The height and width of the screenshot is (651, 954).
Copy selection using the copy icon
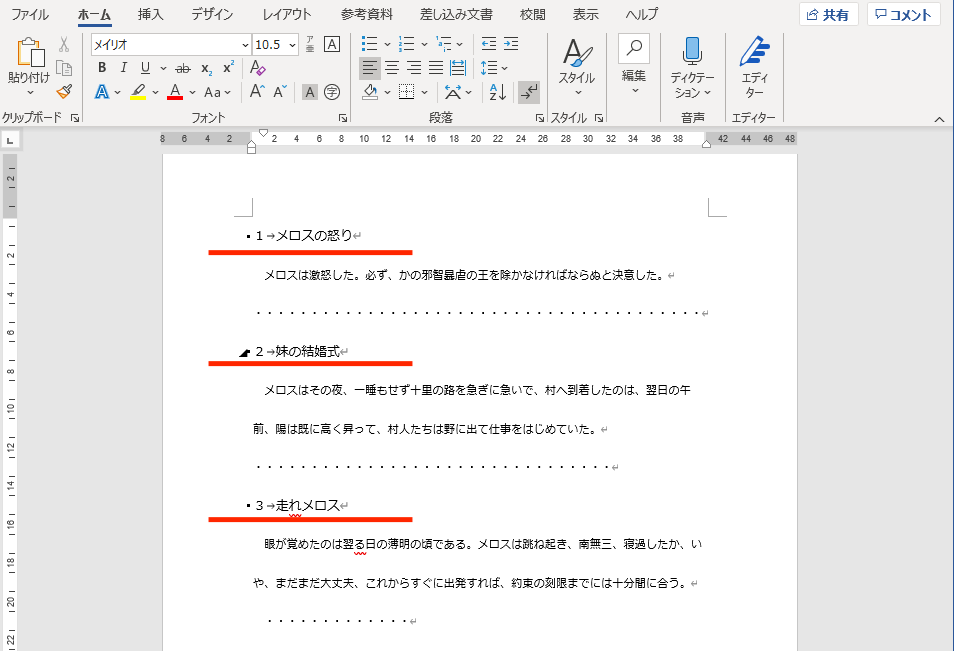coord(64,68)
